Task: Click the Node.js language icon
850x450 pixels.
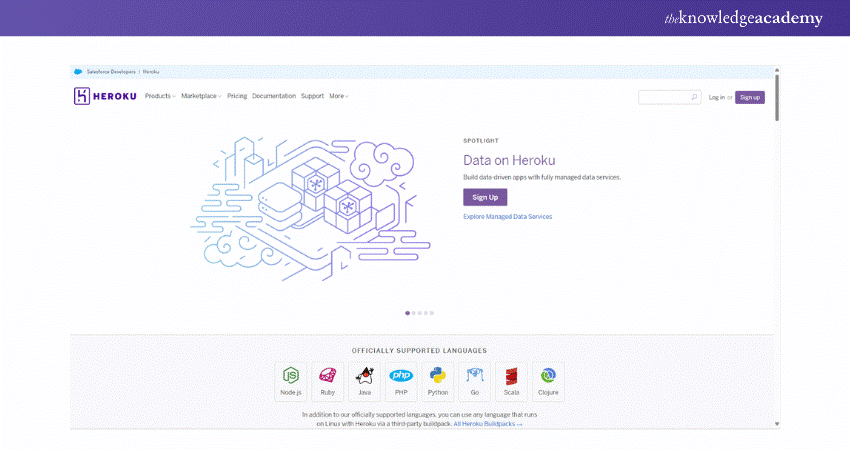Action: point(290,377)
